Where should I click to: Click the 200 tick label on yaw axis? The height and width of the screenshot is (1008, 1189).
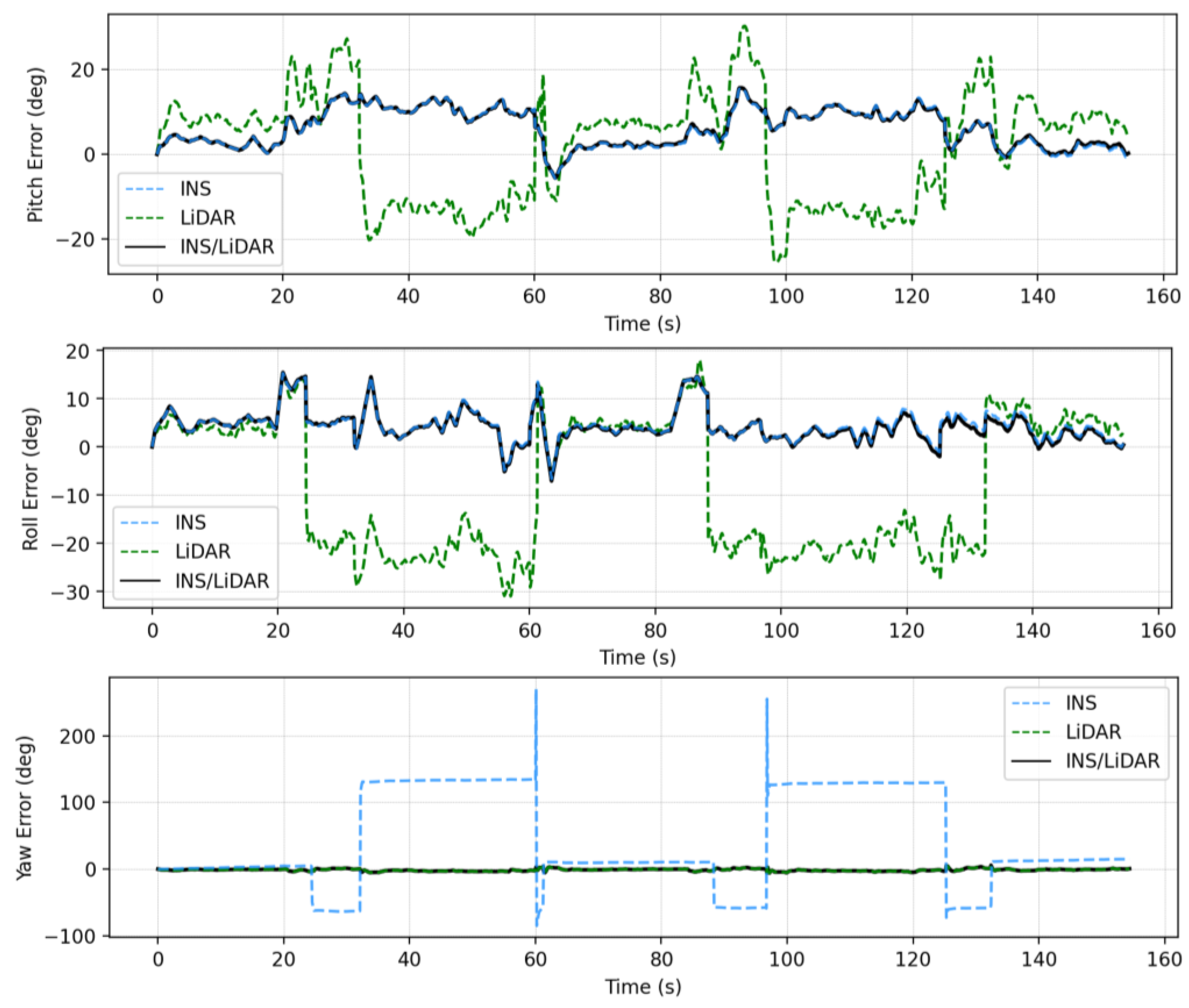(78, 736)
